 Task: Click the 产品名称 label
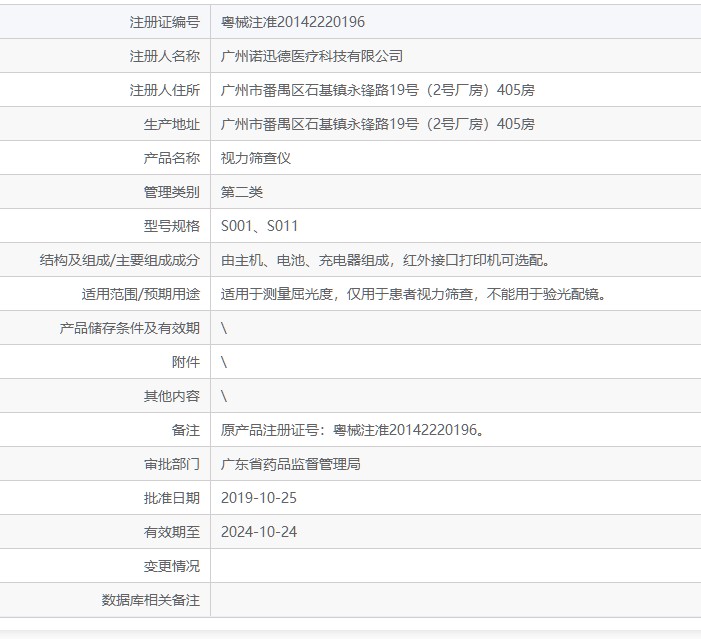coord(172,158)
